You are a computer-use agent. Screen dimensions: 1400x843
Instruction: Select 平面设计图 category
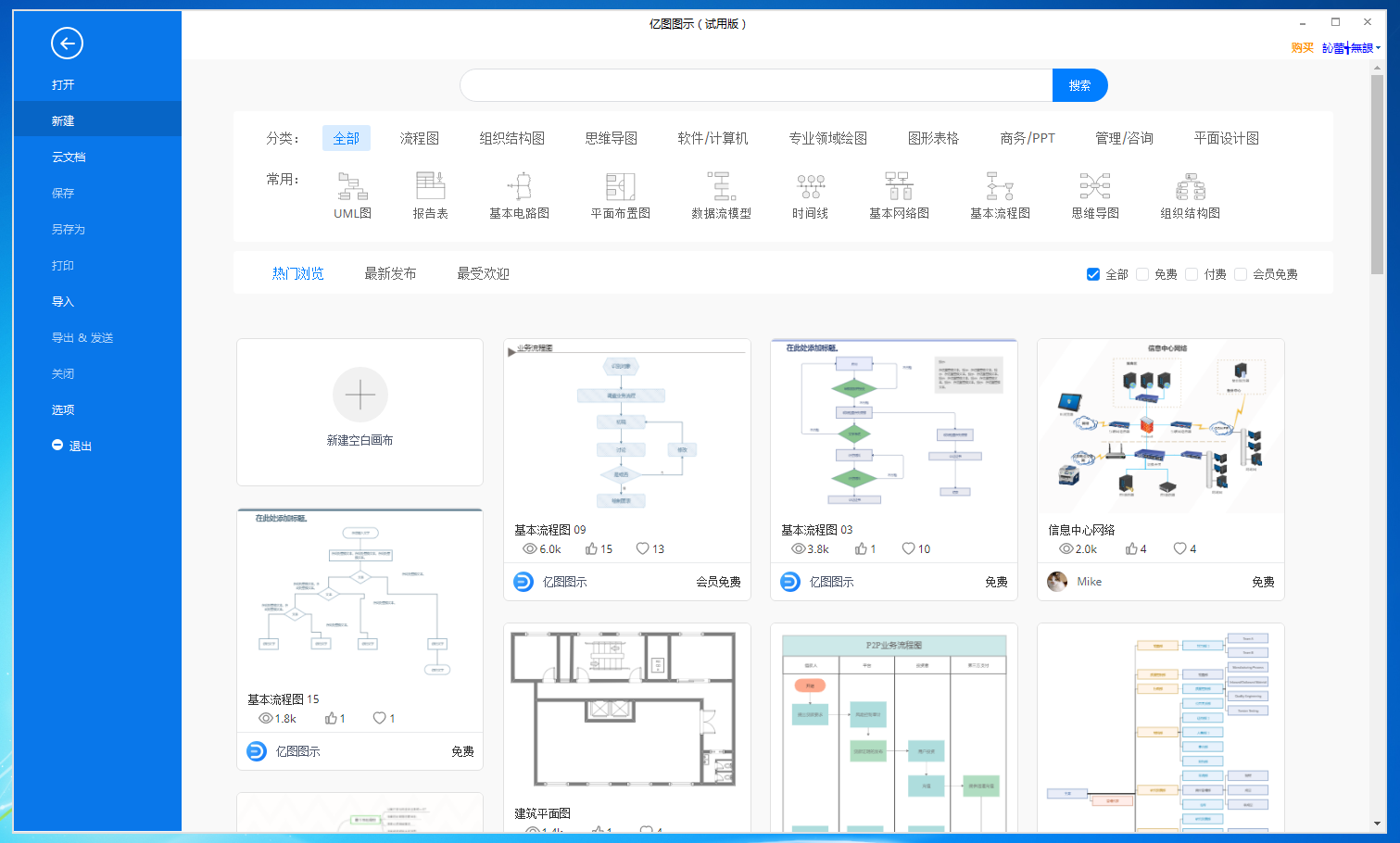pyautogui.click(x=1226, y=138)
